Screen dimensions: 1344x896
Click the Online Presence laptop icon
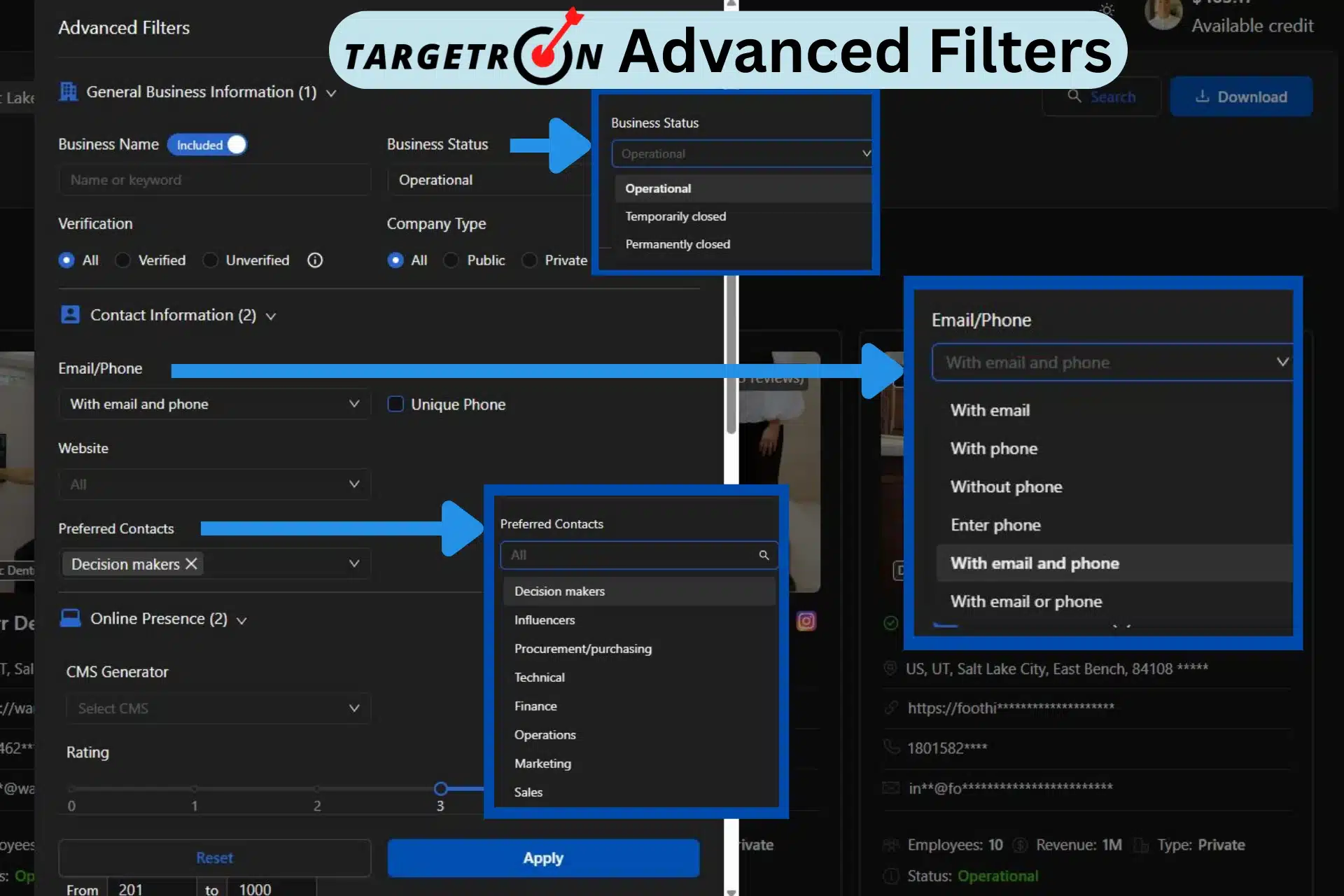70,618
